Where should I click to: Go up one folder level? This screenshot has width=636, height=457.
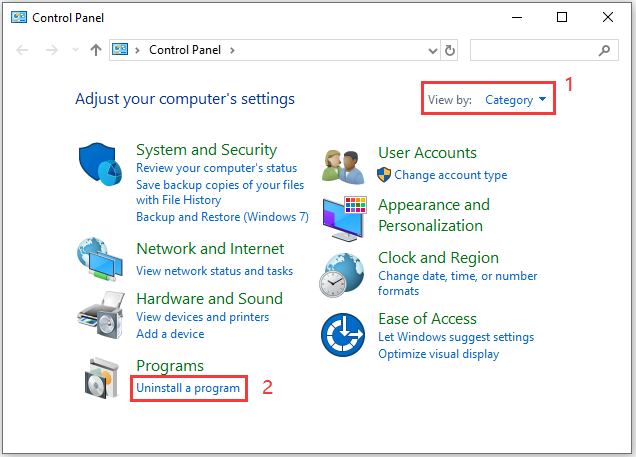pyautogui.click(x=96, y=50)
